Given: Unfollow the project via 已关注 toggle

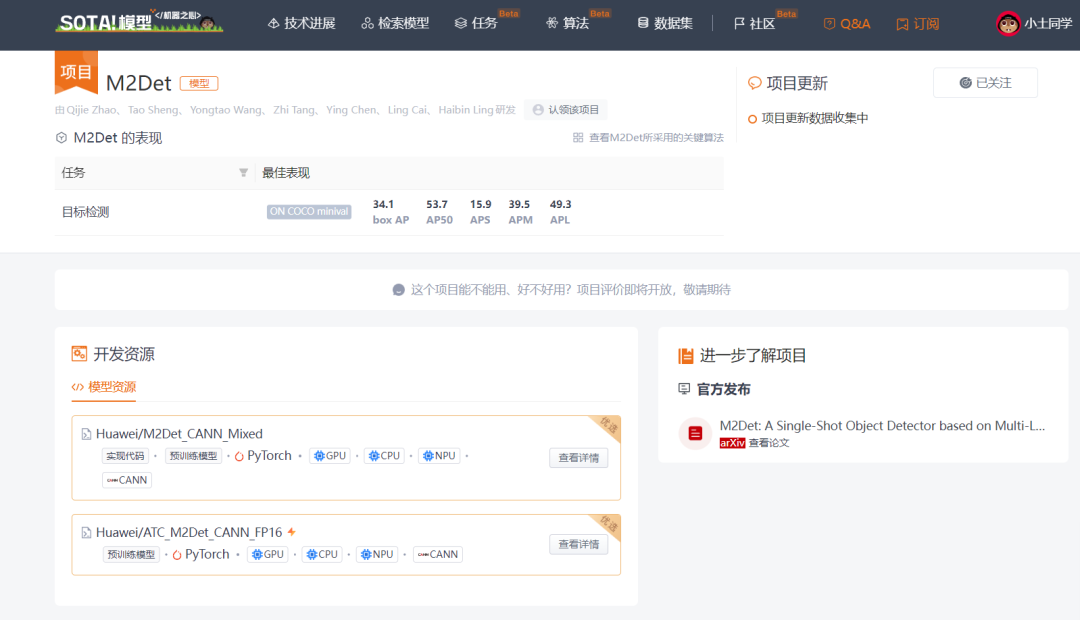Looking at the screenshot, I should click(984, 83).
